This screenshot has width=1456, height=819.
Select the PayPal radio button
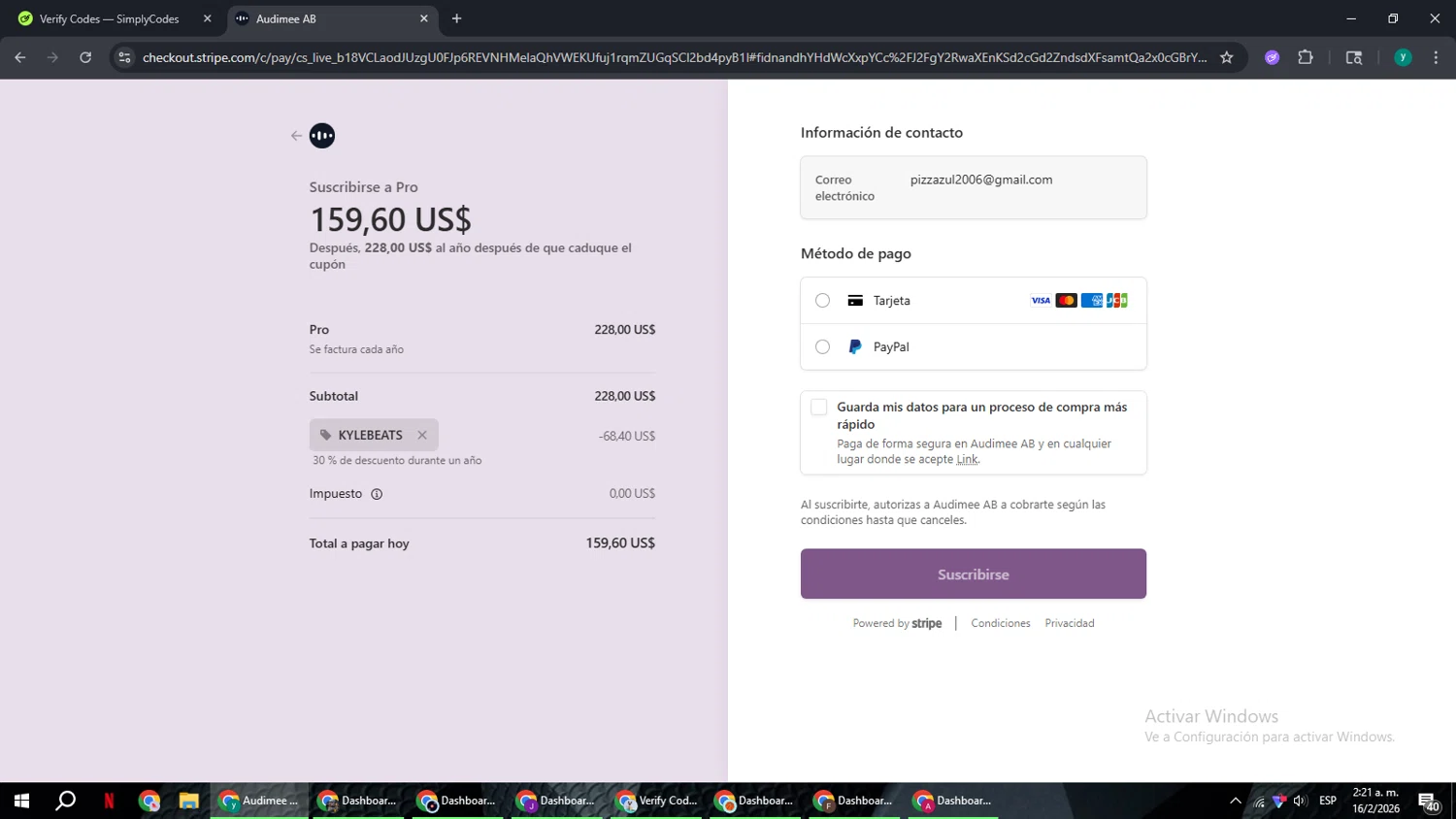pyautogui.click(x=822, y=346)
